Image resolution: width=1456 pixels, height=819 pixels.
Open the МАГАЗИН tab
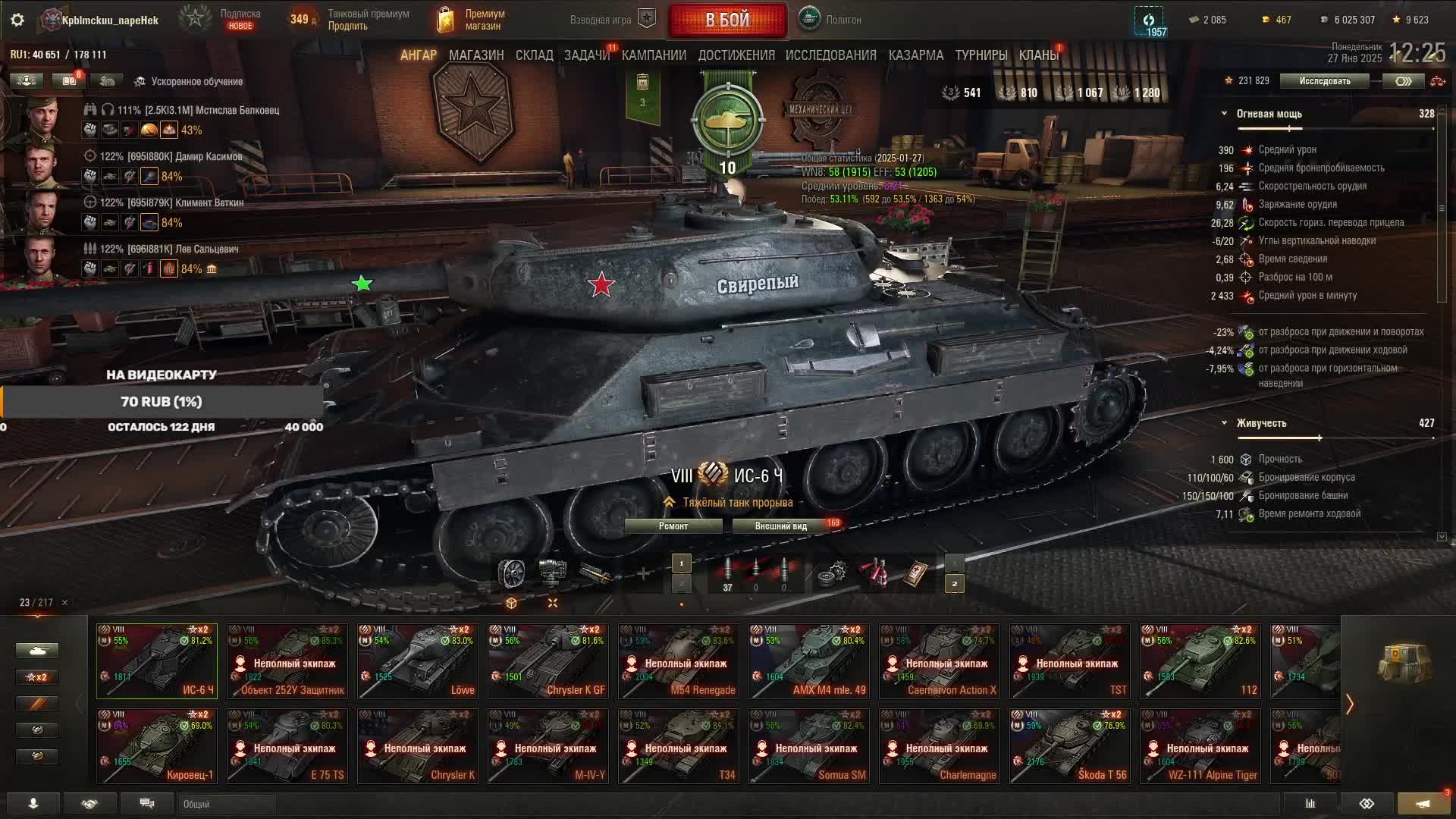tap(476, 55)
